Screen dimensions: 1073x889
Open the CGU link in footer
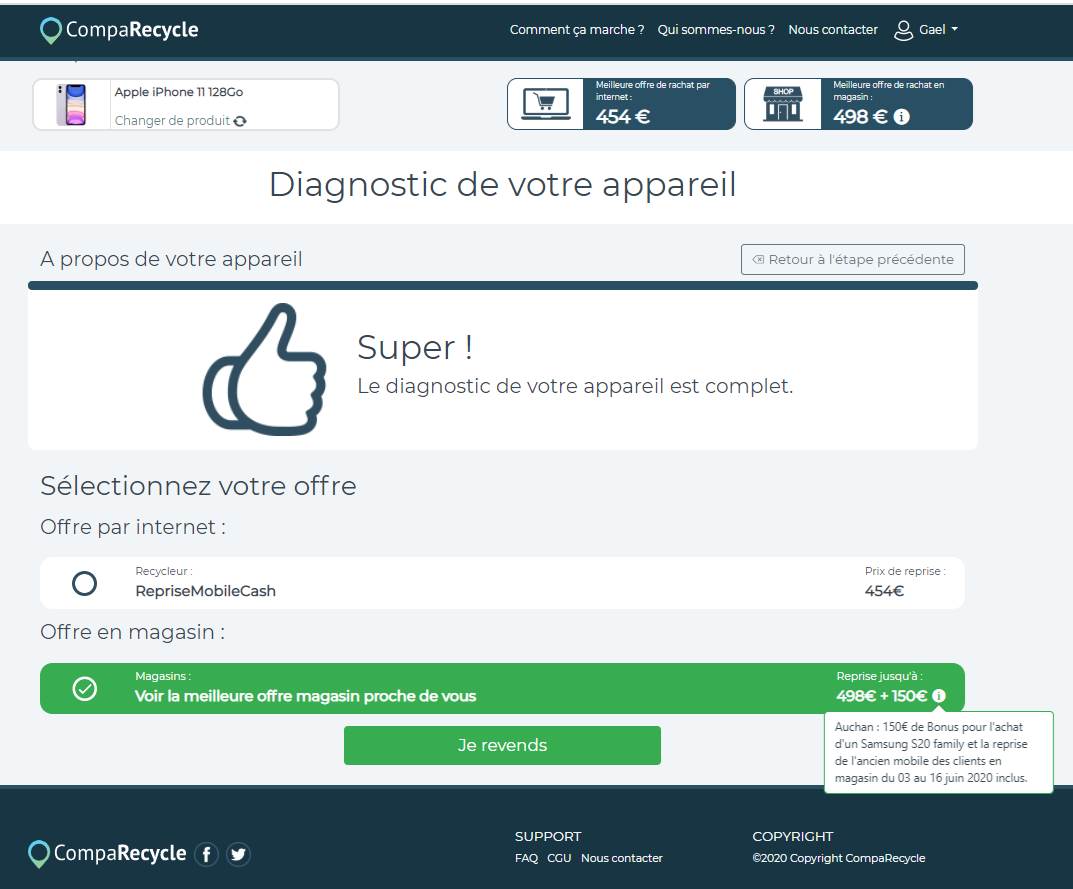coord(559,858)
